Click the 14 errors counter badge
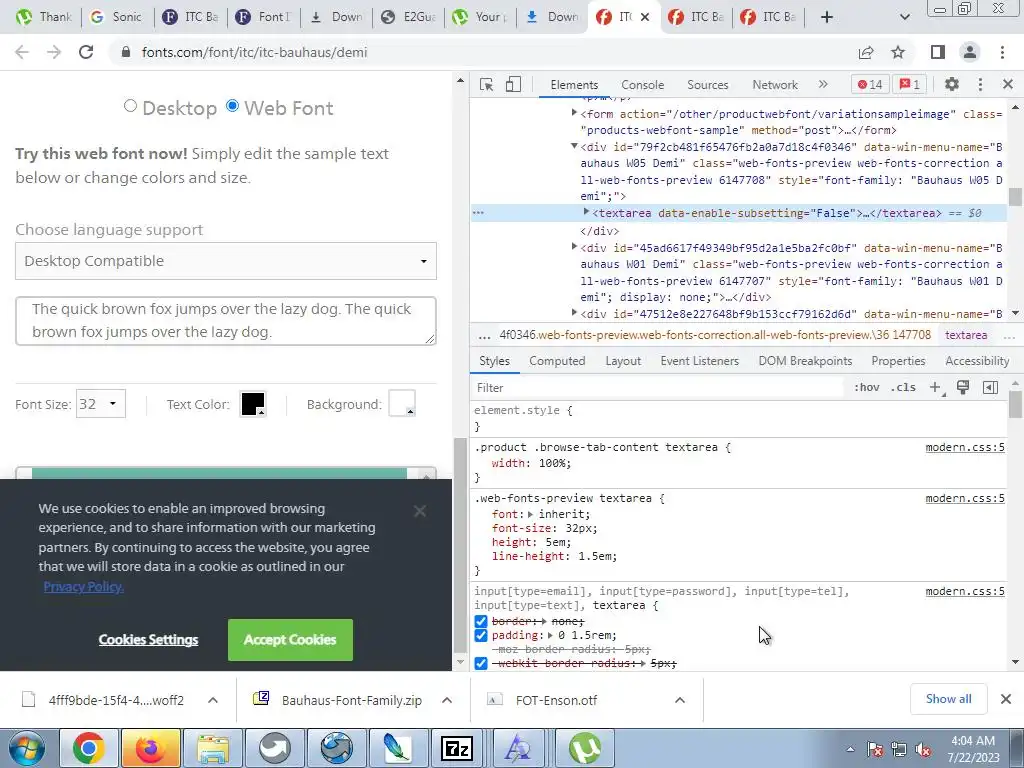This screenshot has width=1024, height=768. coord(870,84)
